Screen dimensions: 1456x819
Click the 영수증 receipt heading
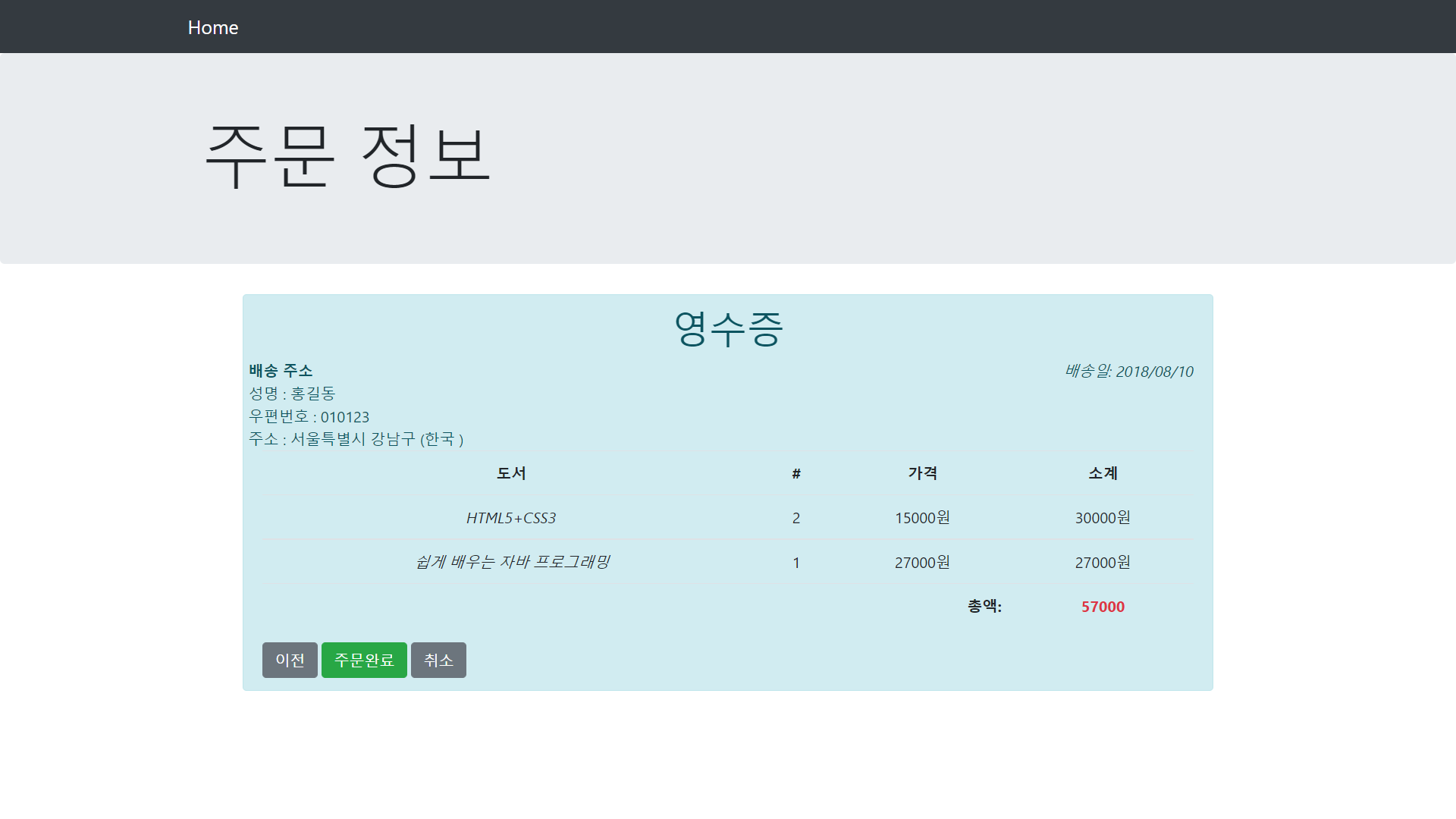[x=728, y=329]
